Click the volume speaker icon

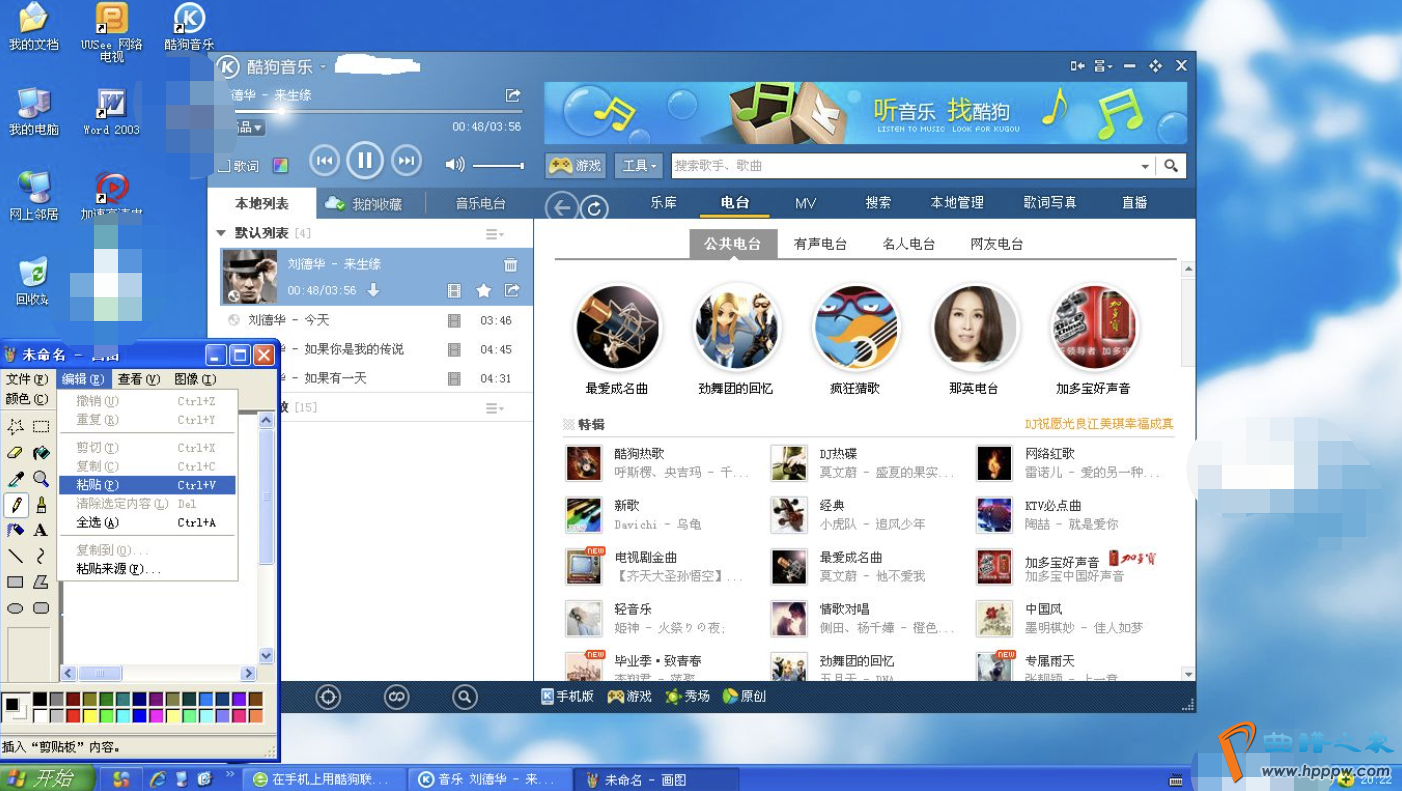click(455, 164)
